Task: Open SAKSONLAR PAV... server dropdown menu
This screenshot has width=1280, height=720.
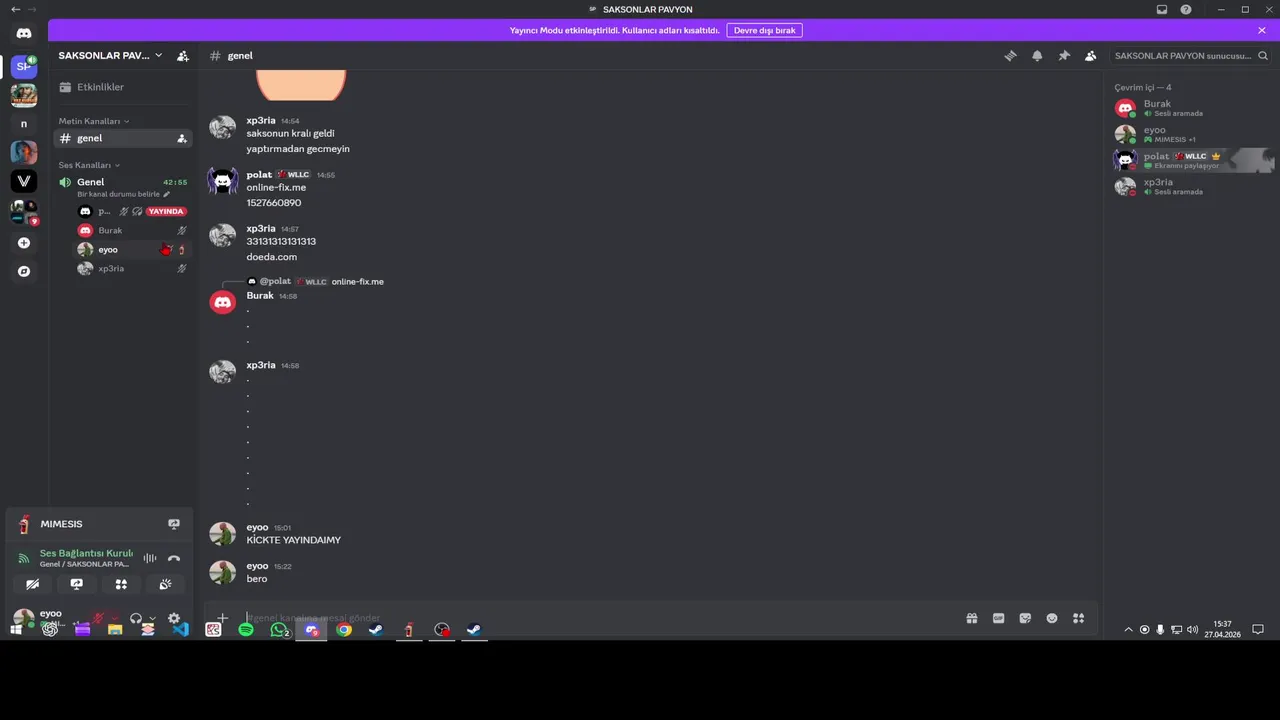Action: [x=110, y=56]
